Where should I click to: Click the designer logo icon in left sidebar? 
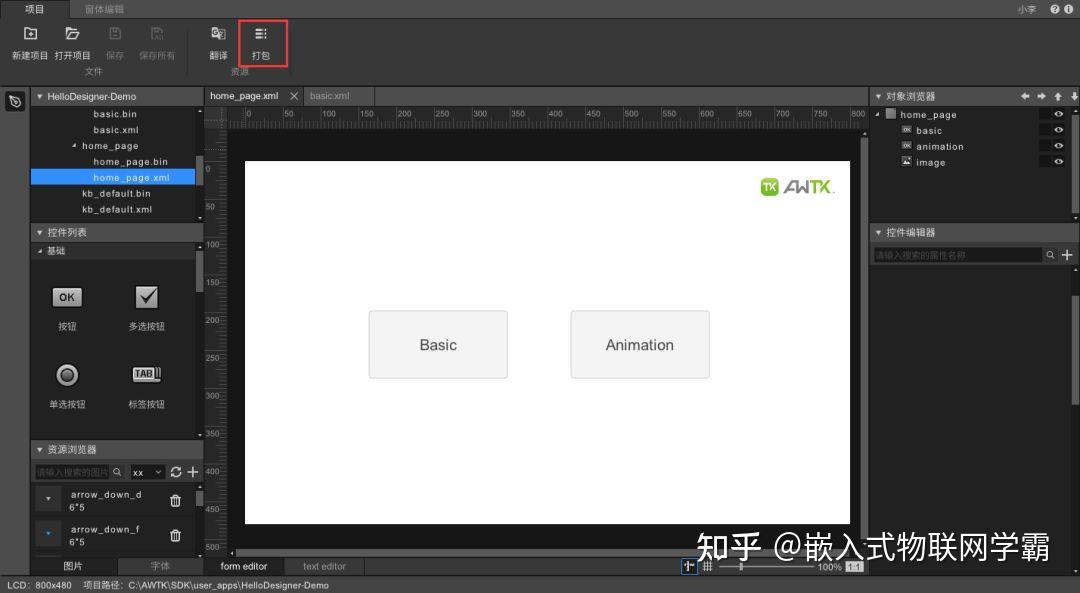click(15, 101)
